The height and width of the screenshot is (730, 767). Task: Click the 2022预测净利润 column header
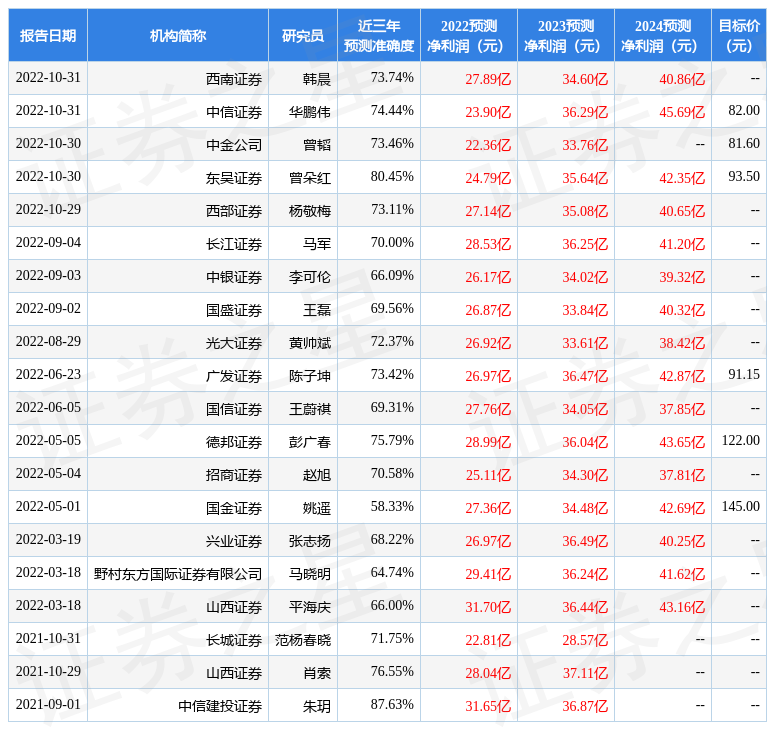[469, 36]
